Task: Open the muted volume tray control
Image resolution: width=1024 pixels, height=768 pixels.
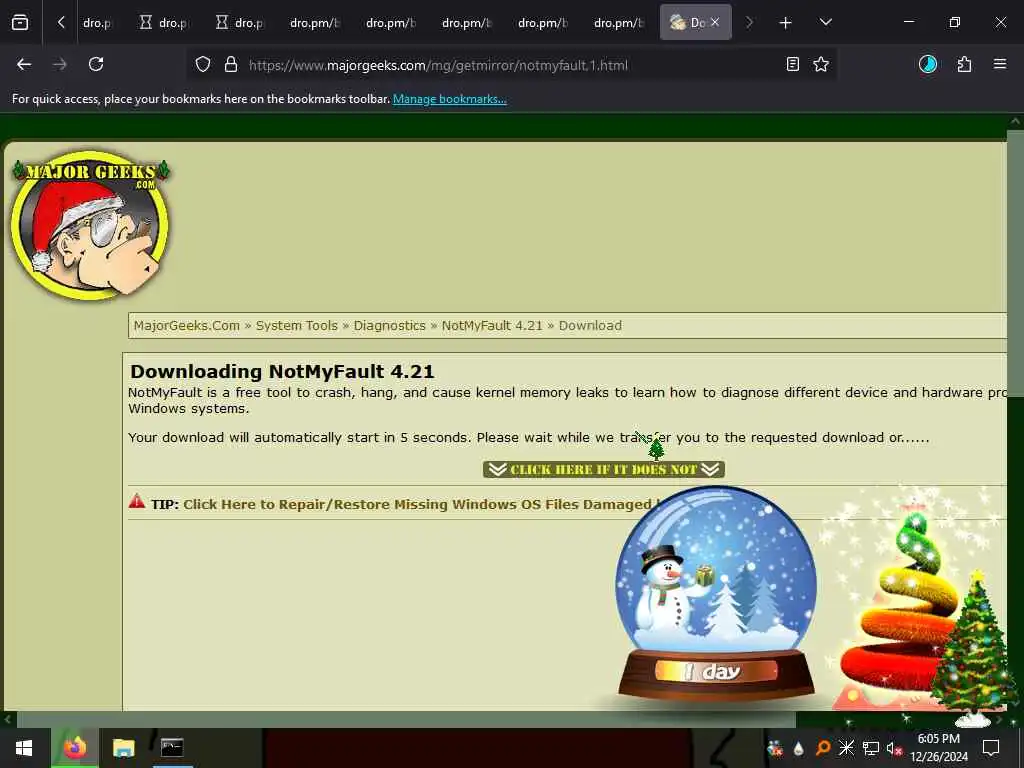Action: tap(894, 748)
